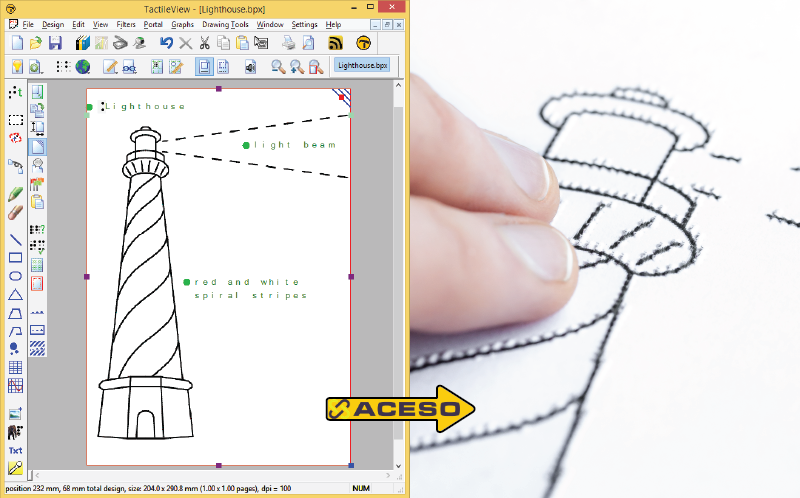Viewport: 800px width, 498px height.
Task: Toggle the diagonal stripes fill pattern
Action: click(37, 348)
